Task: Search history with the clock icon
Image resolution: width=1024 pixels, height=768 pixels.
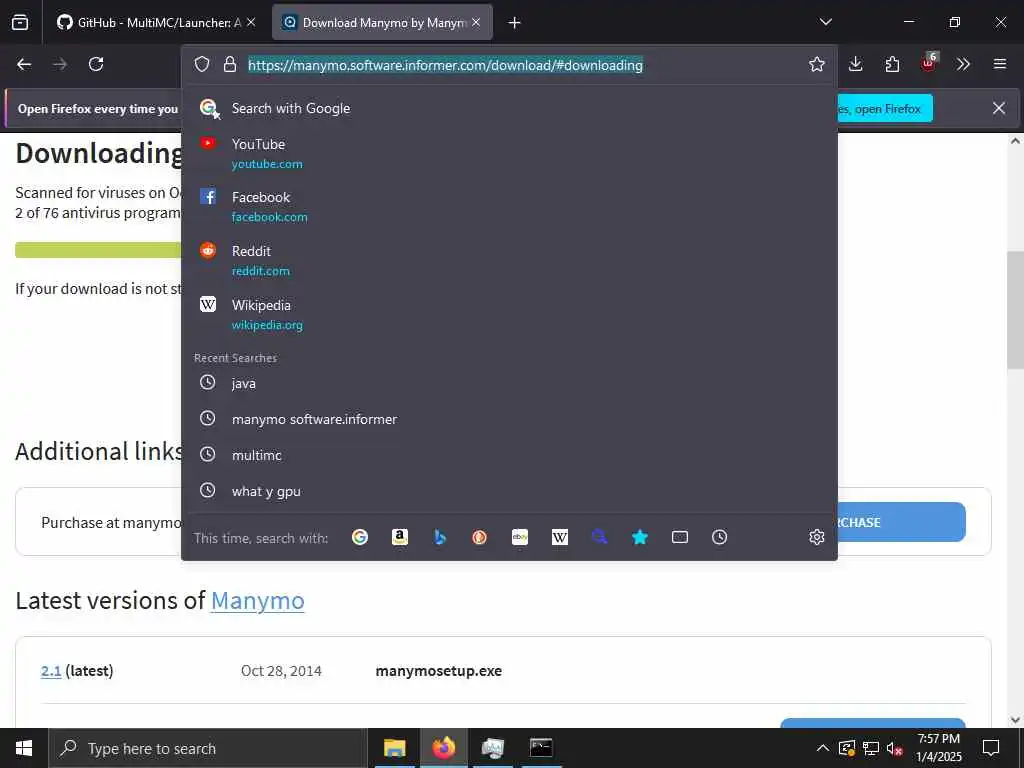Action: pos(720,537)
